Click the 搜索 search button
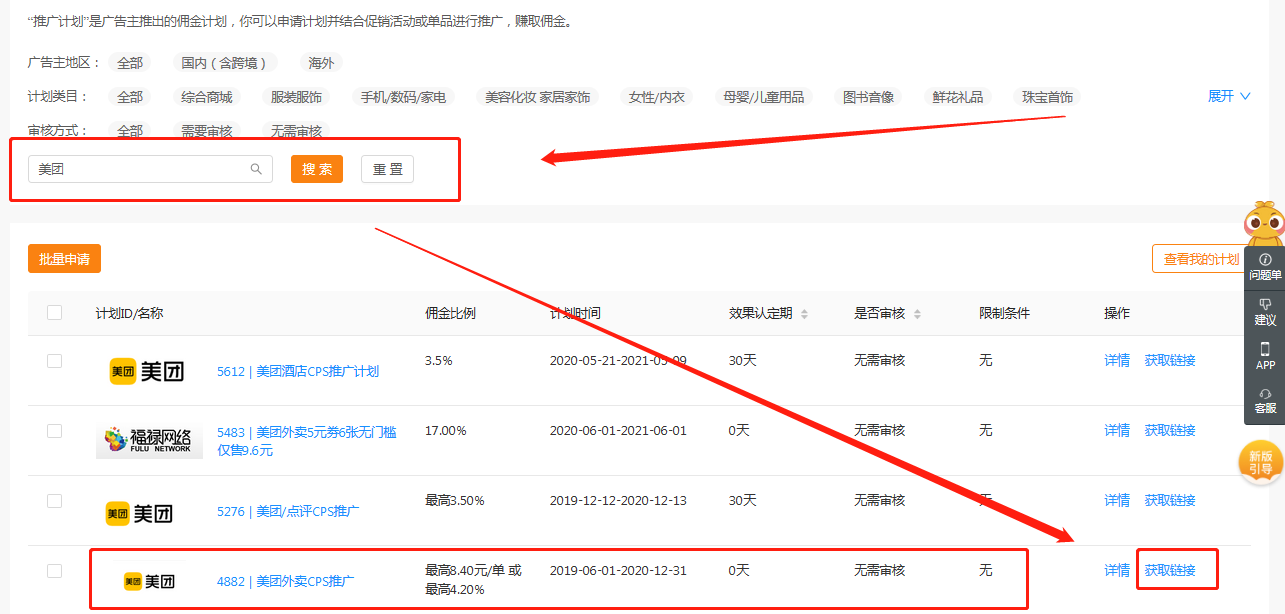 point(317,169)
